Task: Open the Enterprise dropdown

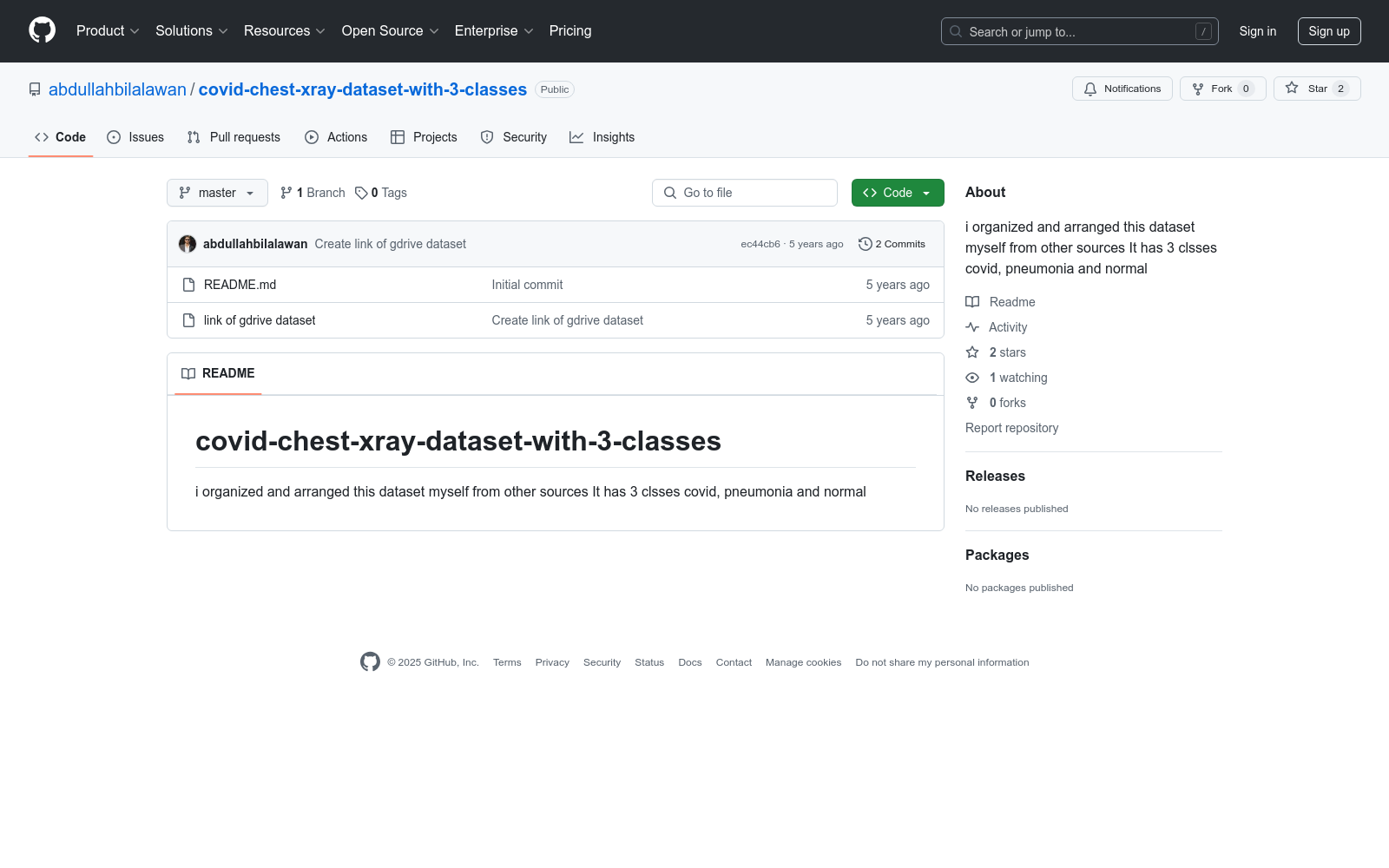Action: click(x=494, y=31)
